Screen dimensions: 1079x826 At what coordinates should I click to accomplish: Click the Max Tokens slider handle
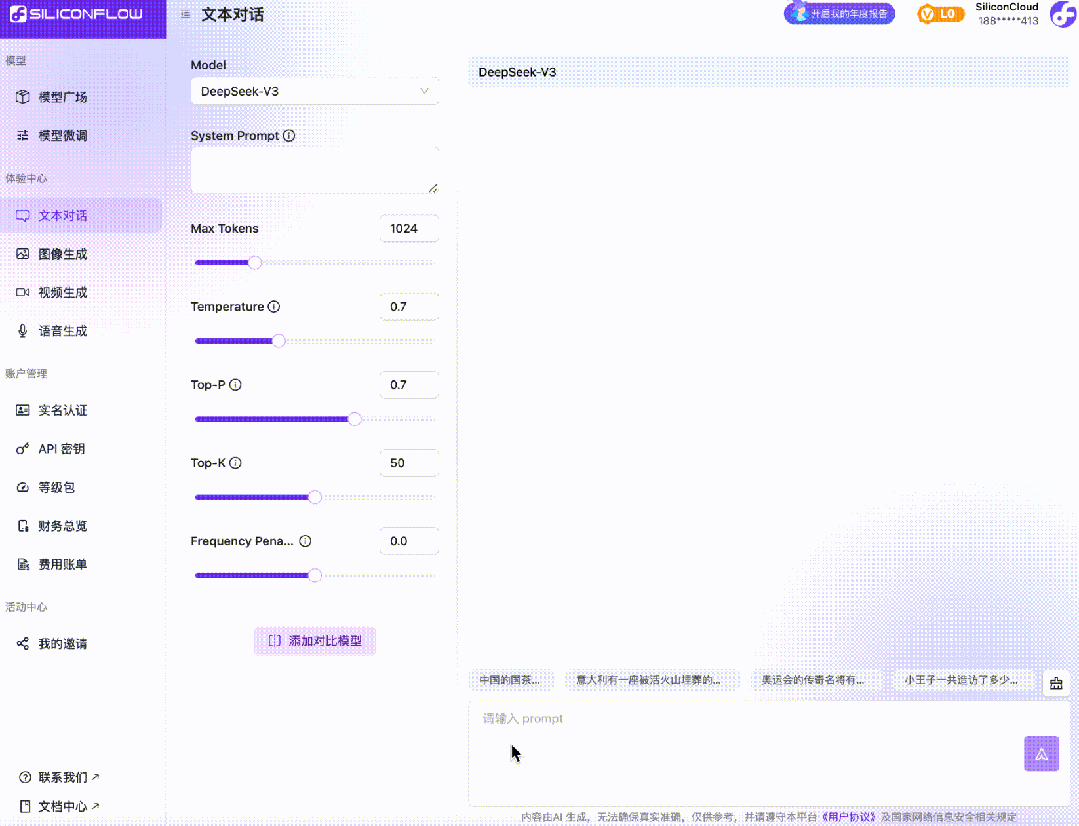point(254,263)
